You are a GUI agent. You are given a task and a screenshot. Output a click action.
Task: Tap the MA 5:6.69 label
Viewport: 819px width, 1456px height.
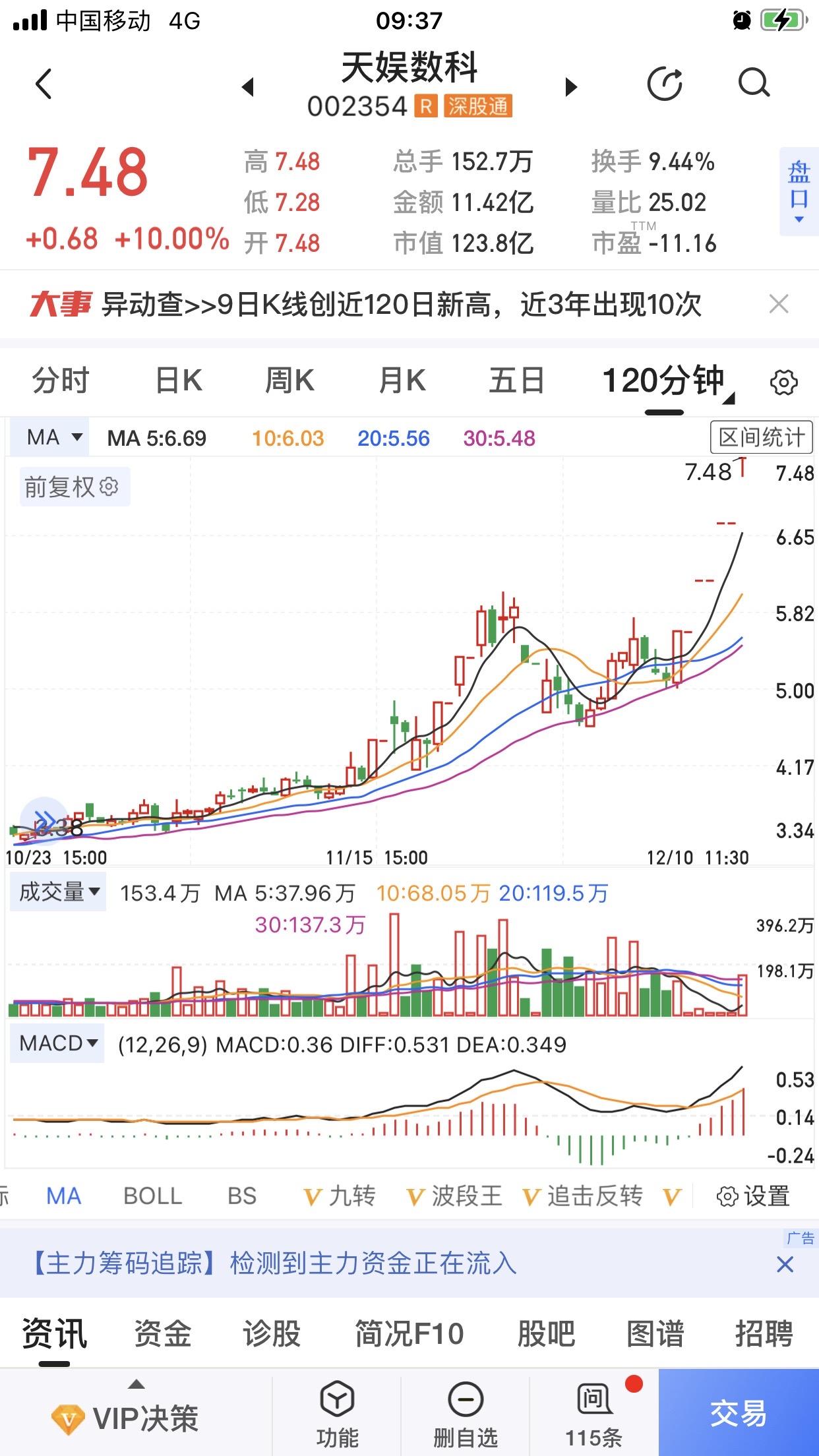click(157, 439)
